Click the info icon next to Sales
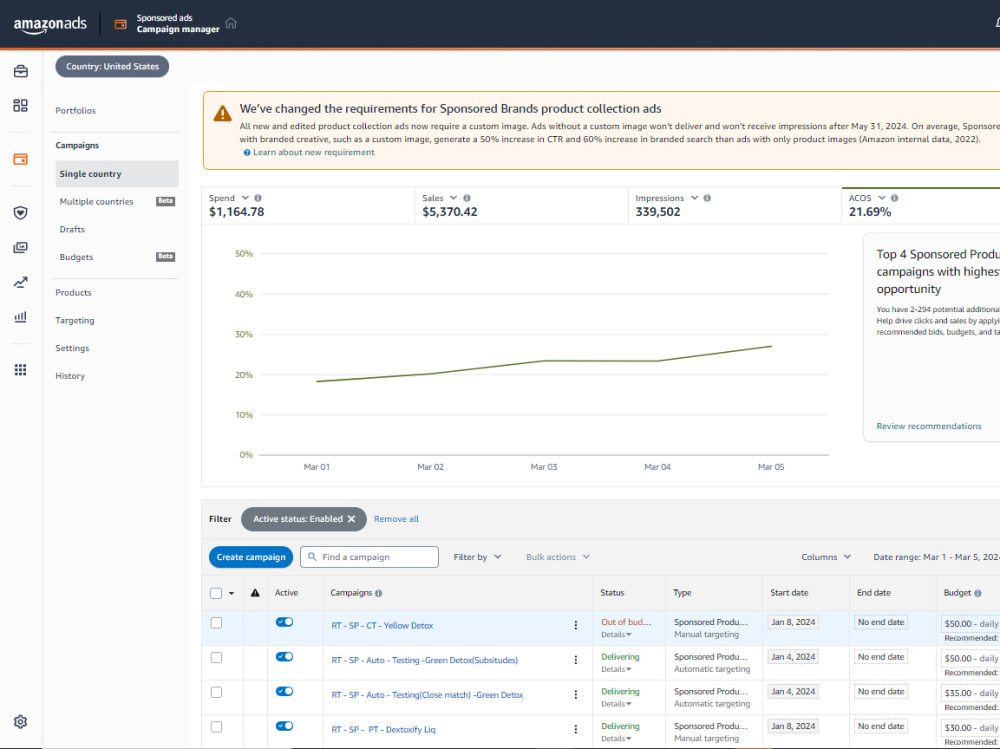Viewport: 1000px width, 749px height. coord(467,198)
